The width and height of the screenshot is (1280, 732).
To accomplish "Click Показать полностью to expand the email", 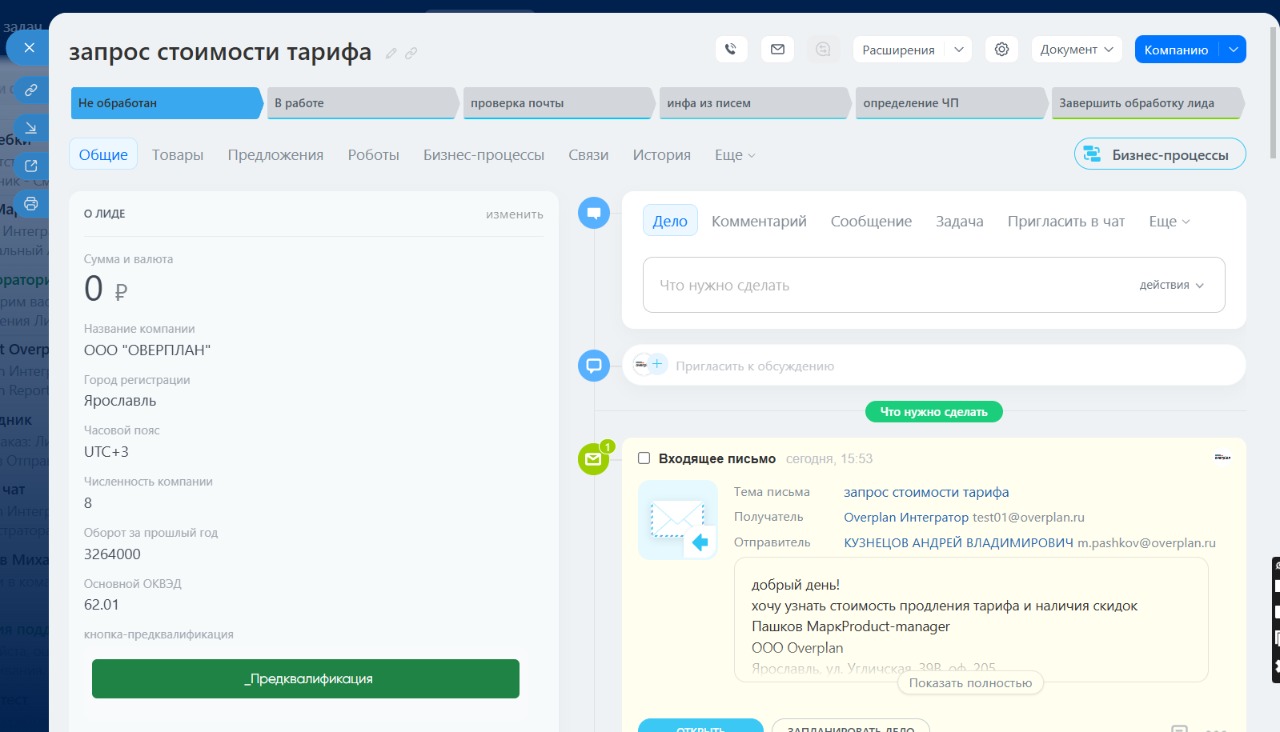I will pyautogui.click(x=970, y=683).
